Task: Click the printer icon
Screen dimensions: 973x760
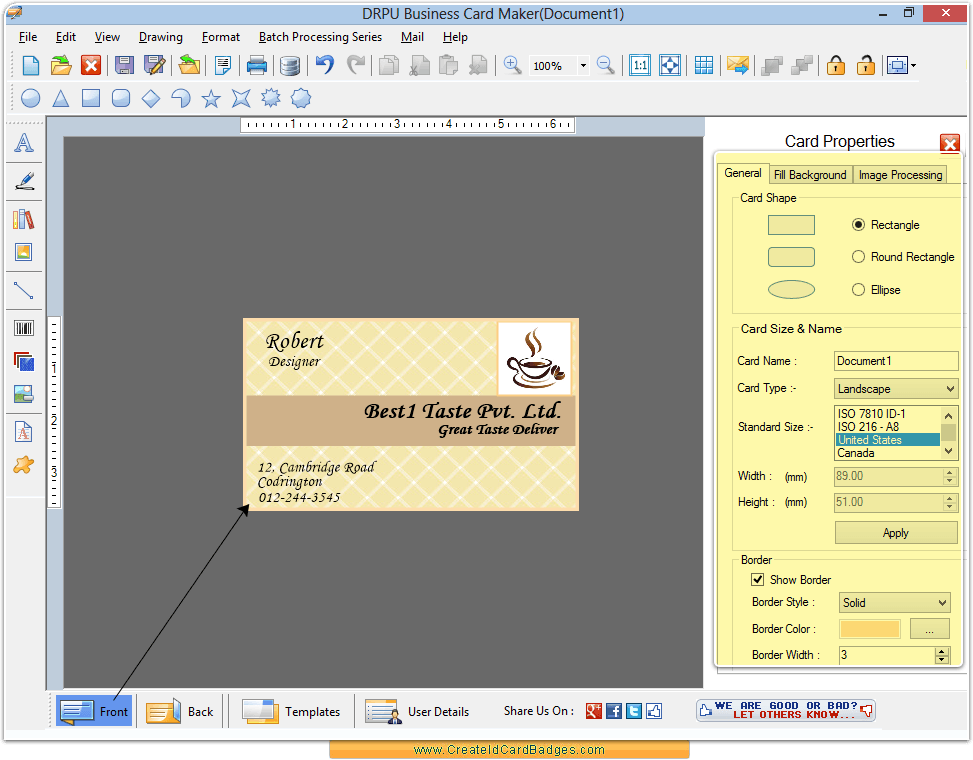Action: (x=256, y=65)
